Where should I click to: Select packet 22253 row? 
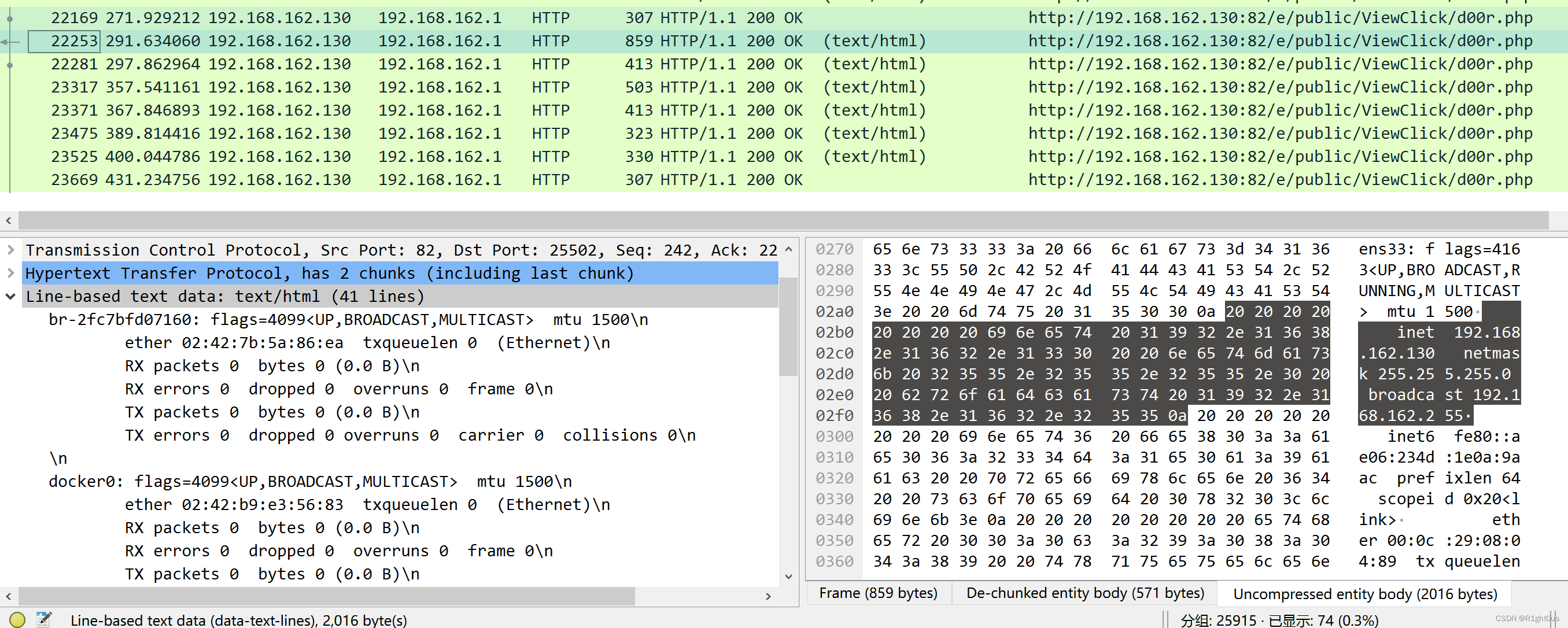coord(784,41)
